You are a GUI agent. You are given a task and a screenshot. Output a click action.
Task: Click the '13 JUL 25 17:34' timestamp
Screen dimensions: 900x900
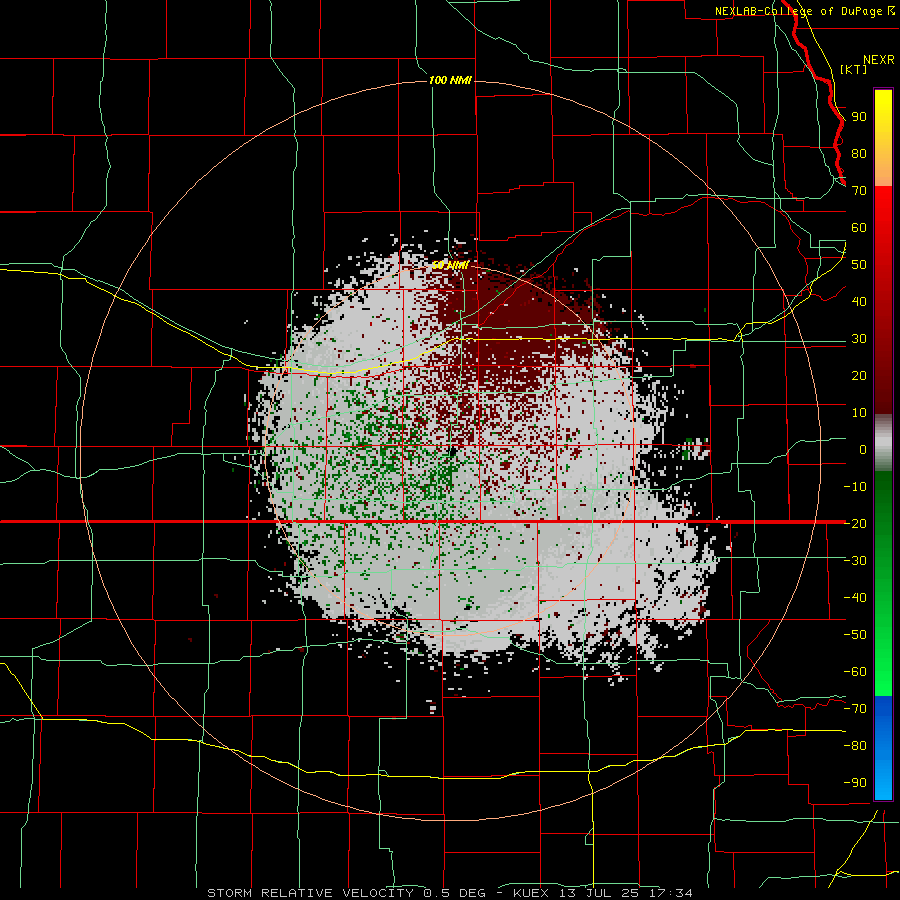pyautogui.click(x=624, y=893)
